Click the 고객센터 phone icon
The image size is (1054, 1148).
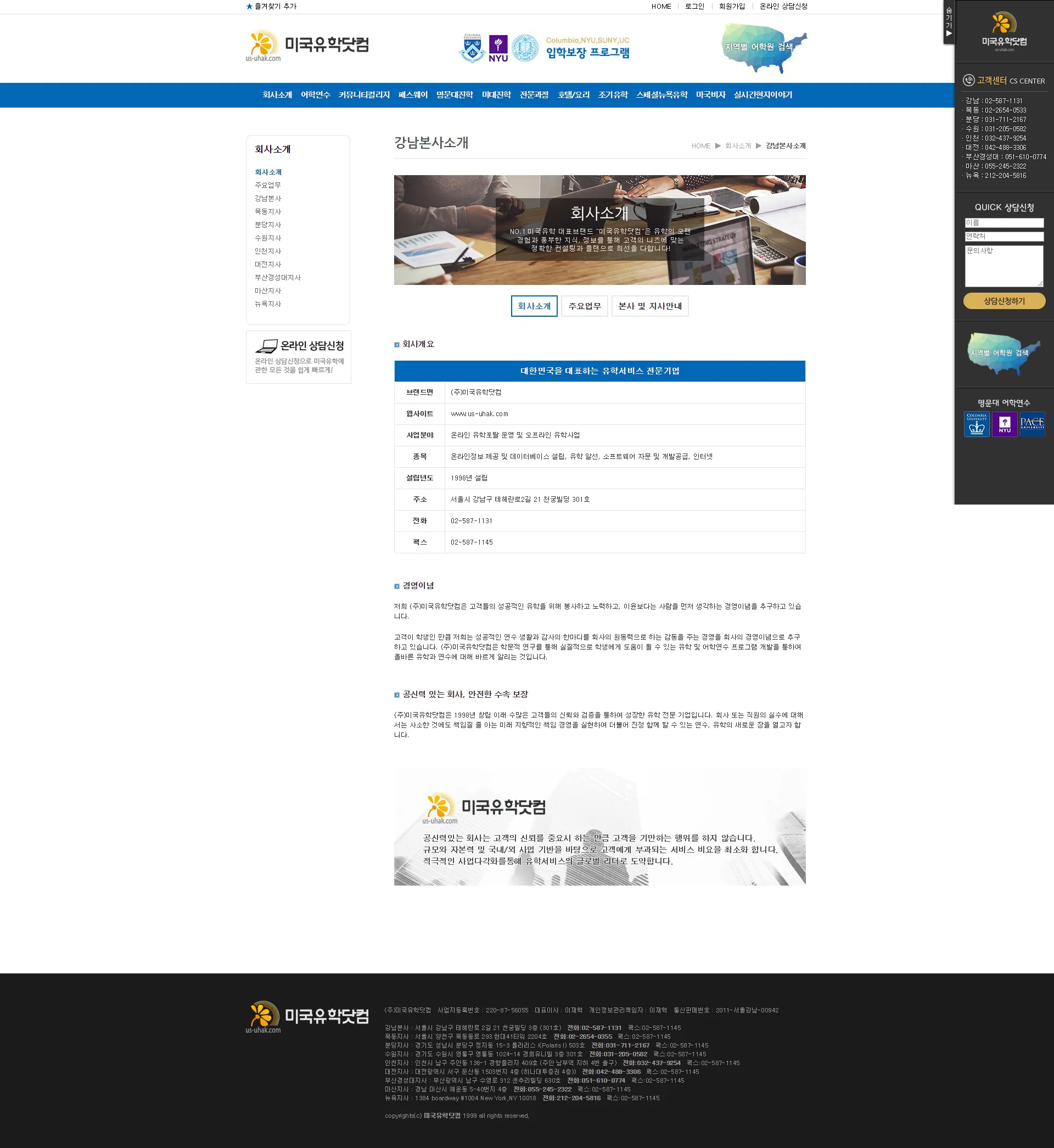tap(968, 80)
